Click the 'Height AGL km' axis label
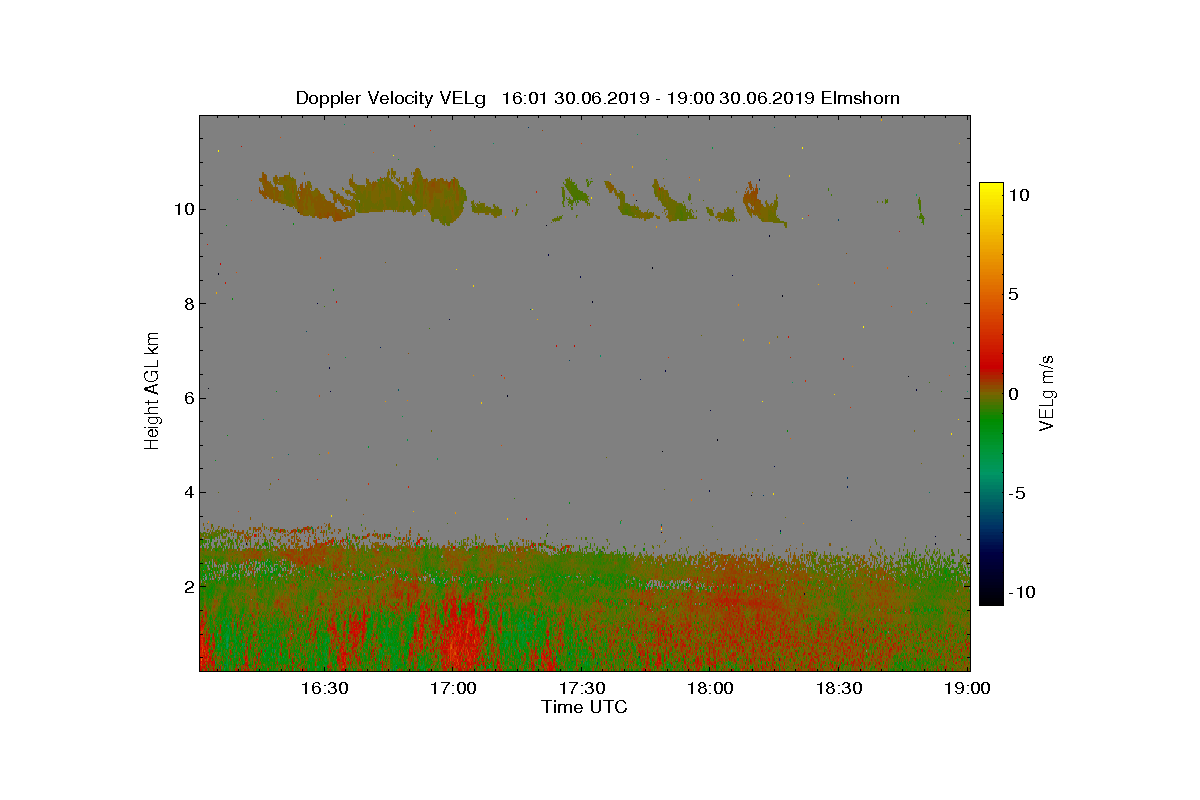The image size is (1200, 800). 152,391
